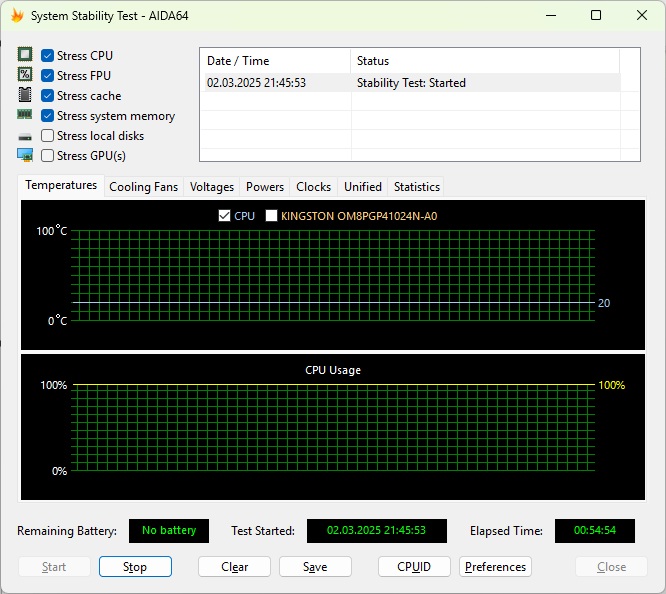Click the CPU chip icon beside Stress CPU
The height and width of the screenshot is (594, 666).
click(25, 56)
